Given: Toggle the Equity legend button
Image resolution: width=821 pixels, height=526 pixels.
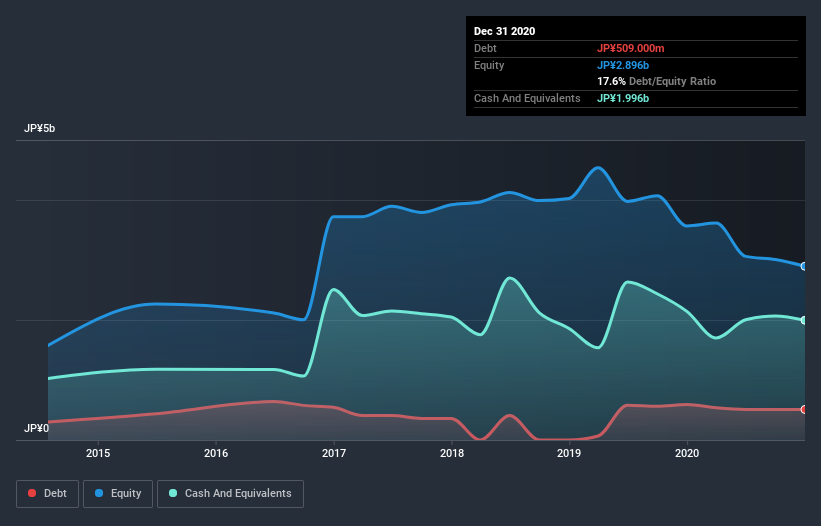Looking at the screenshot, I should (x=118, y=494).
